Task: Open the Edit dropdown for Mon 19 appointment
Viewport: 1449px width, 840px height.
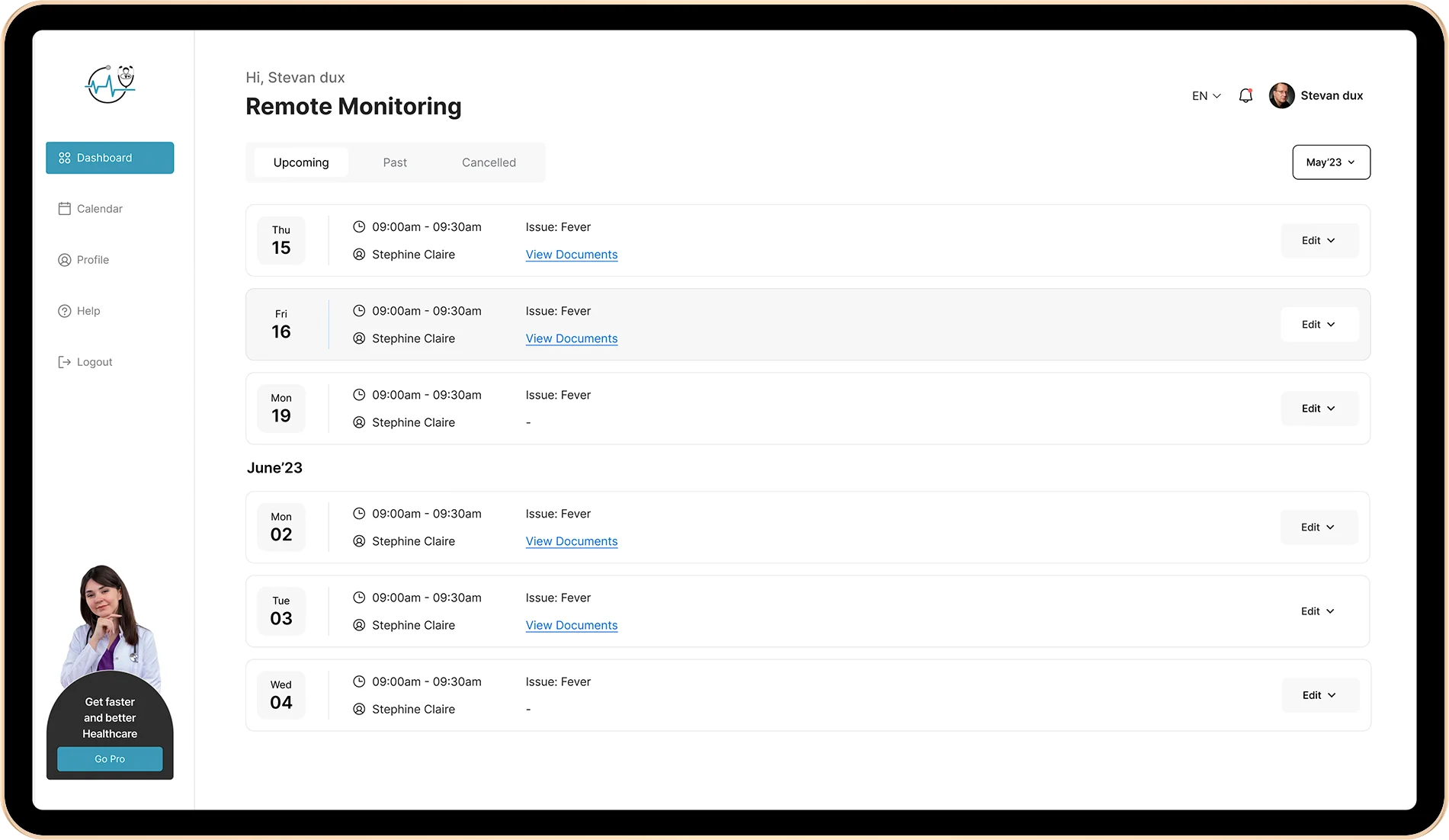Action: click(x=1319, y=408)
